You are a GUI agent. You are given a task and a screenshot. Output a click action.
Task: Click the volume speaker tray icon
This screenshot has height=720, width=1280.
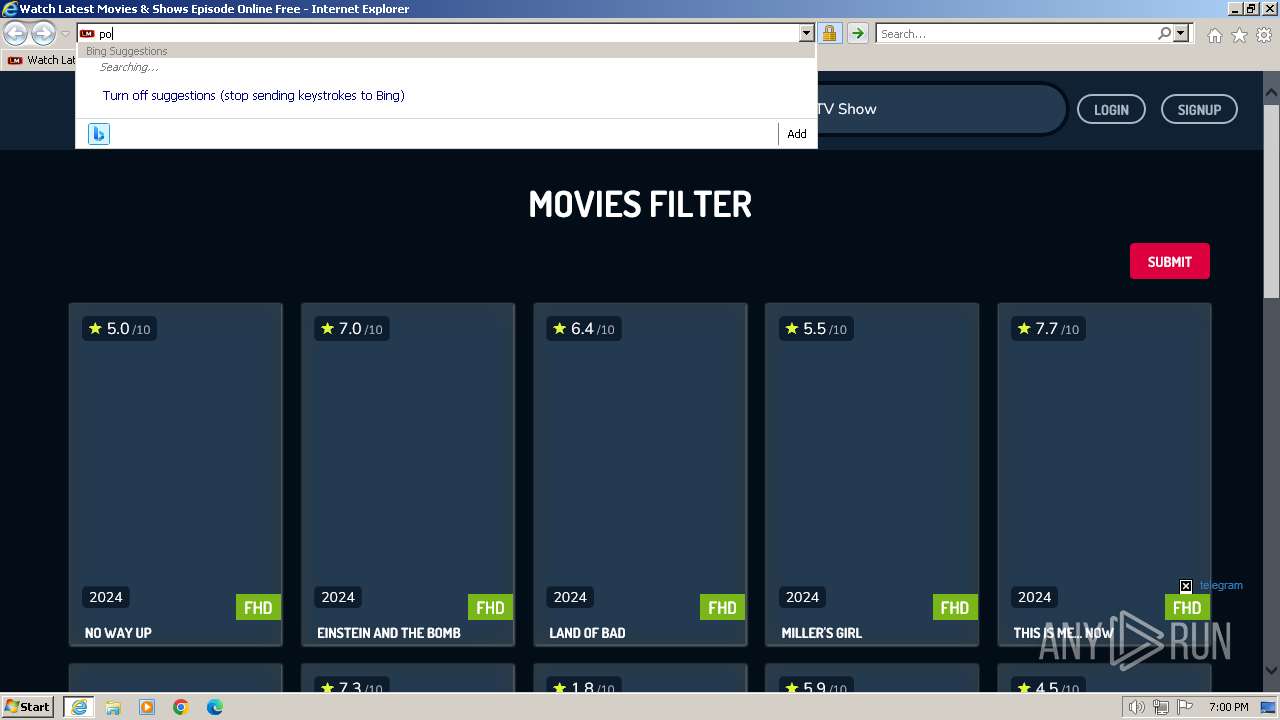tap(1137, 707)
